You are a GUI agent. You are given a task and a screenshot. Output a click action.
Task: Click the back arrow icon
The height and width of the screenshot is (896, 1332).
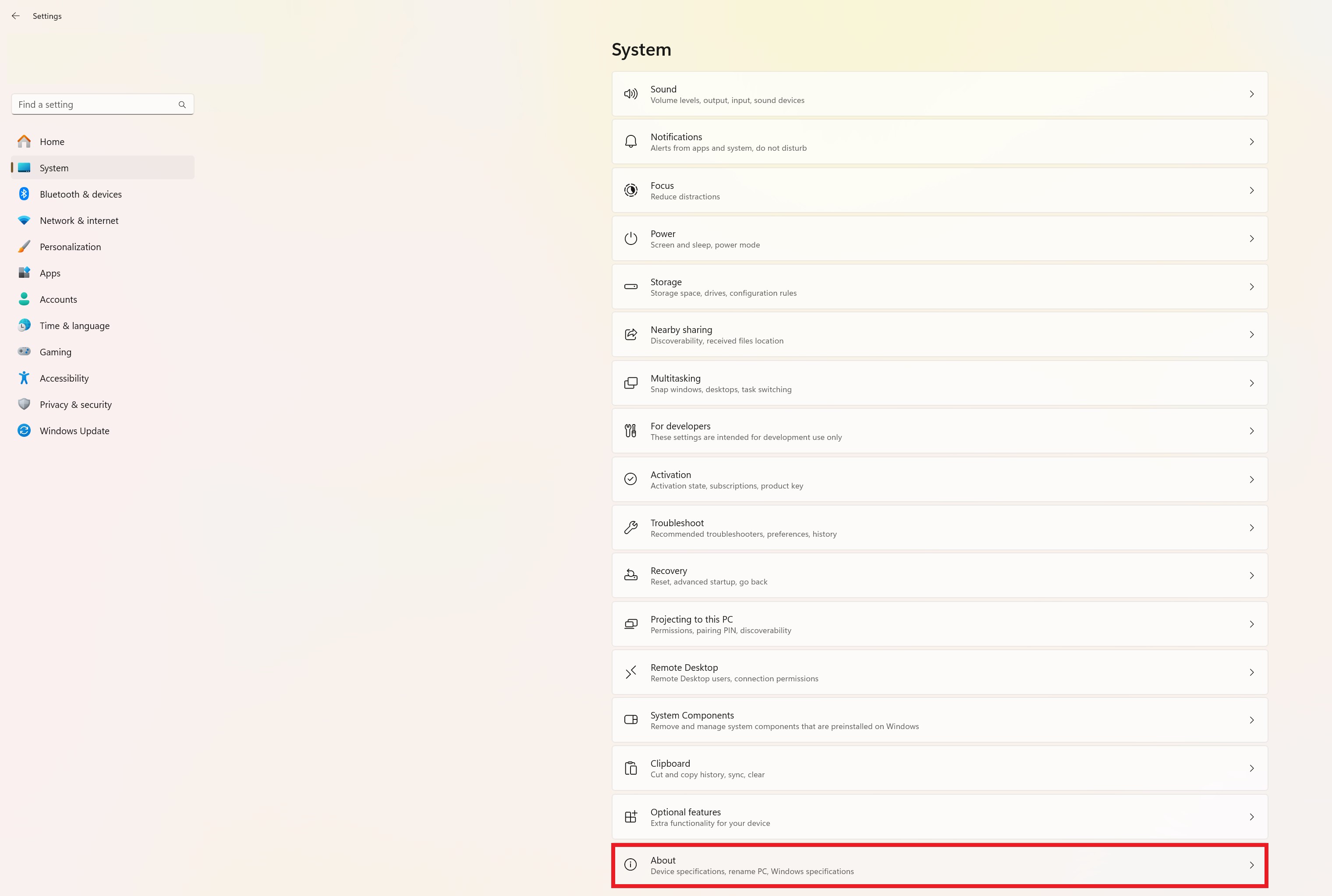15,16
